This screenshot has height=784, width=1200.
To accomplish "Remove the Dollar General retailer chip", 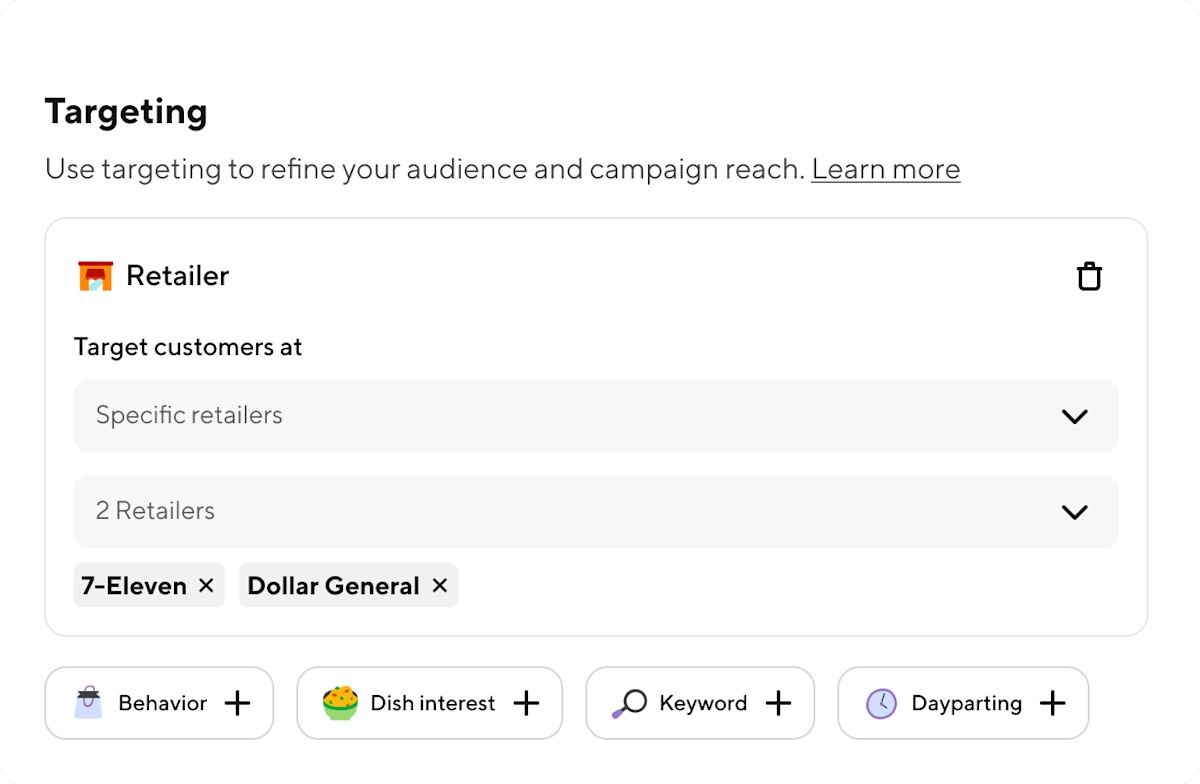I will pyautogui.click(x=439, y=585).
